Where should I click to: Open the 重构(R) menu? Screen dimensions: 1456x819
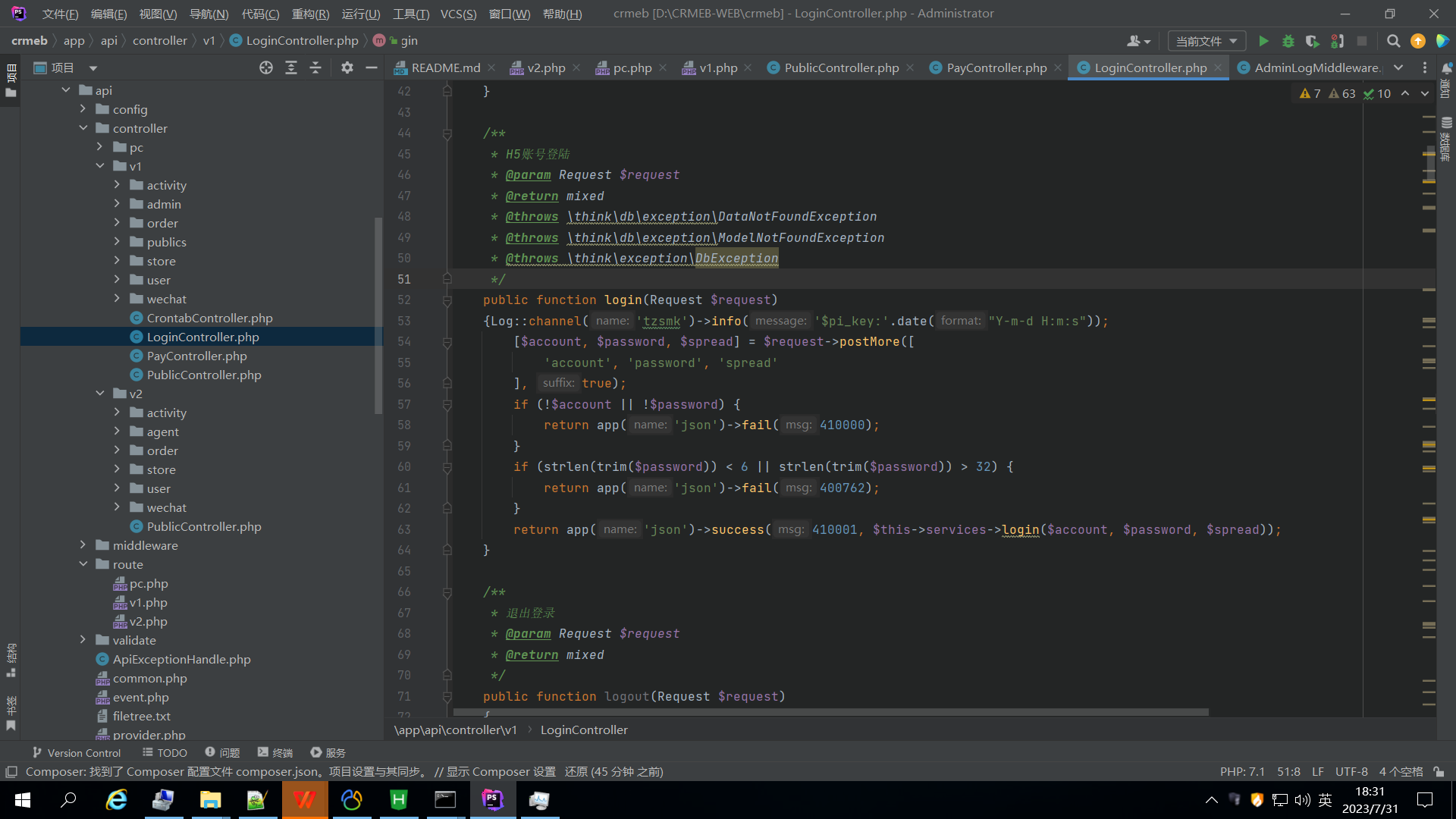point(310,14)
